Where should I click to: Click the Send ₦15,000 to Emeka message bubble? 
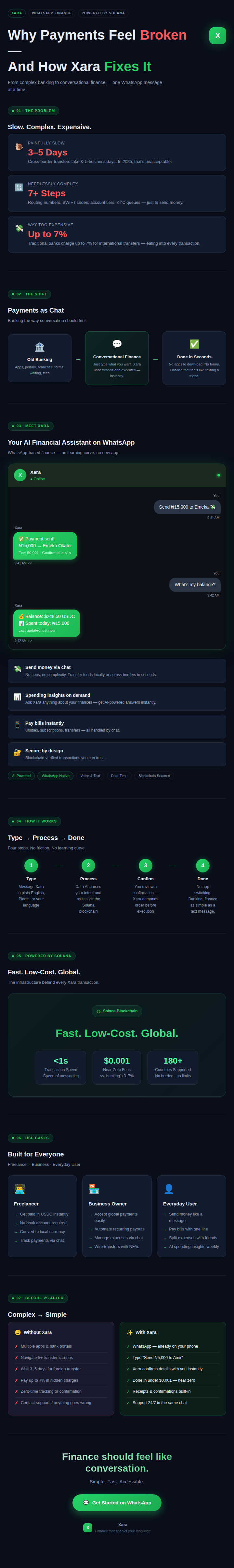coord(187,506)
